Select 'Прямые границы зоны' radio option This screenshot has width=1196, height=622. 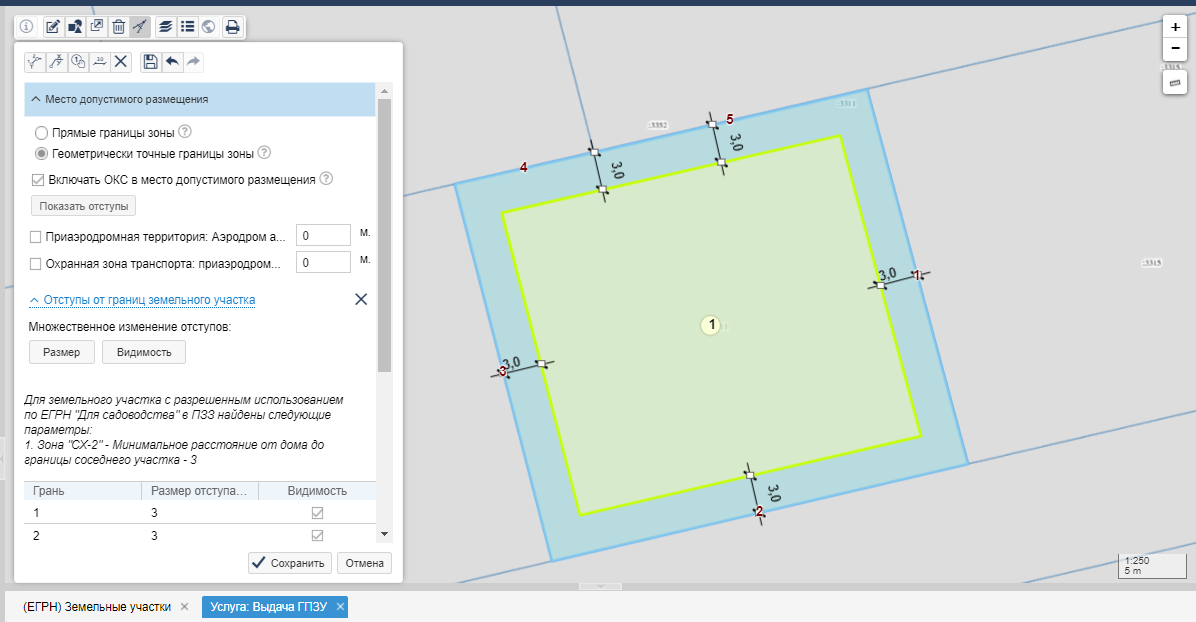click(41, 133)
